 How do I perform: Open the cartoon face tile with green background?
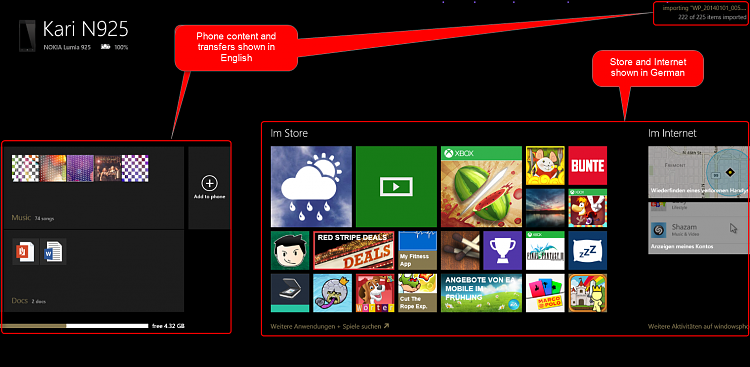point(290,250)
